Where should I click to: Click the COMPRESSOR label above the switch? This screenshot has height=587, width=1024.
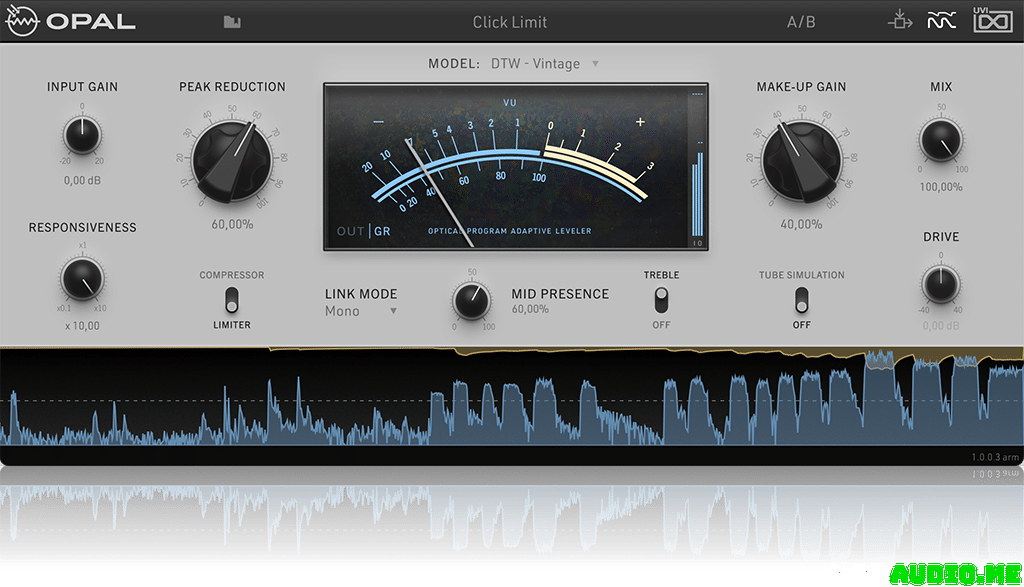[x=232, y=275]
